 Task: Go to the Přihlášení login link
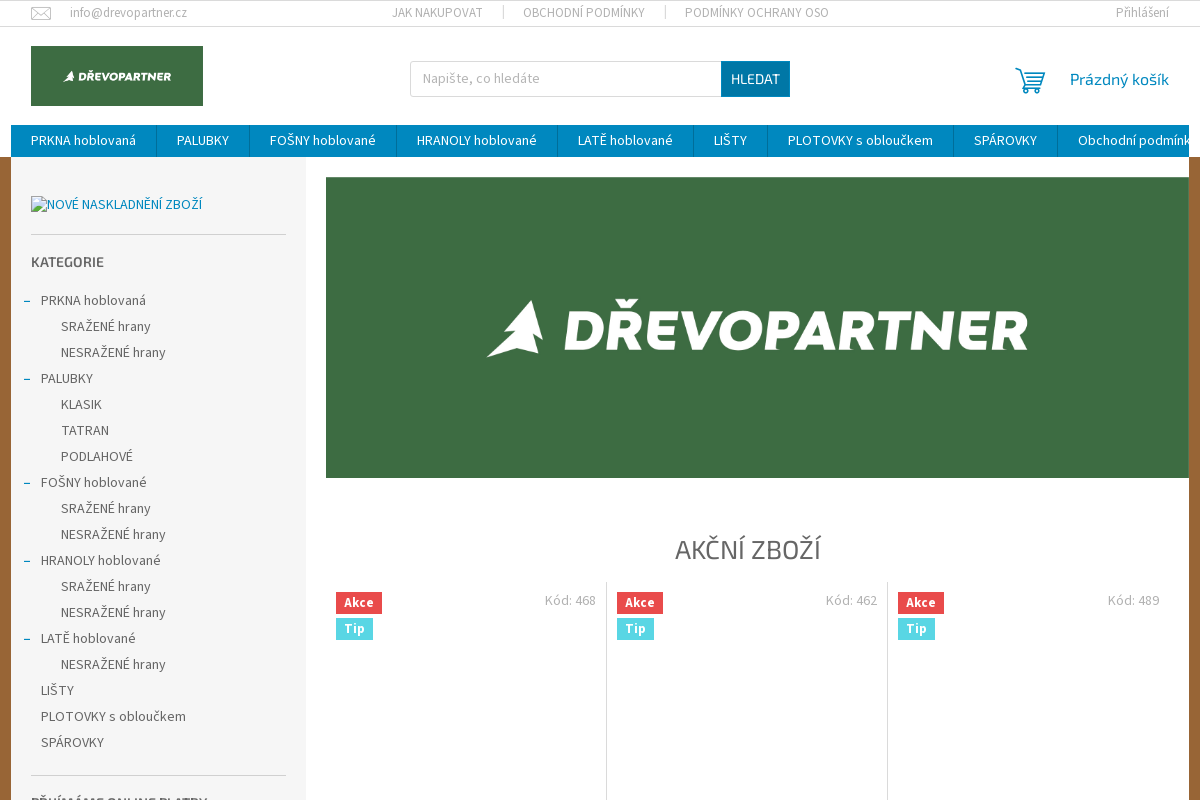(1142, 13)
